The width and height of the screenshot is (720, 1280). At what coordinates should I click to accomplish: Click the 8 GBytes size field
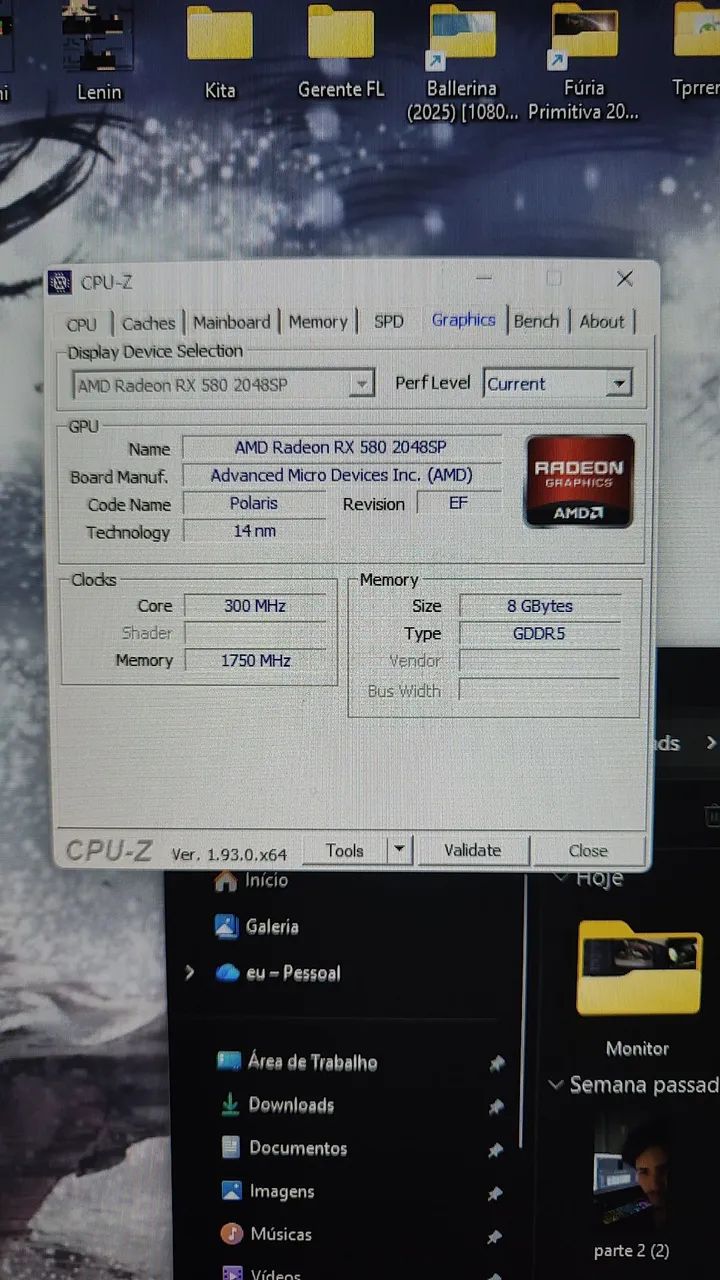540,606
